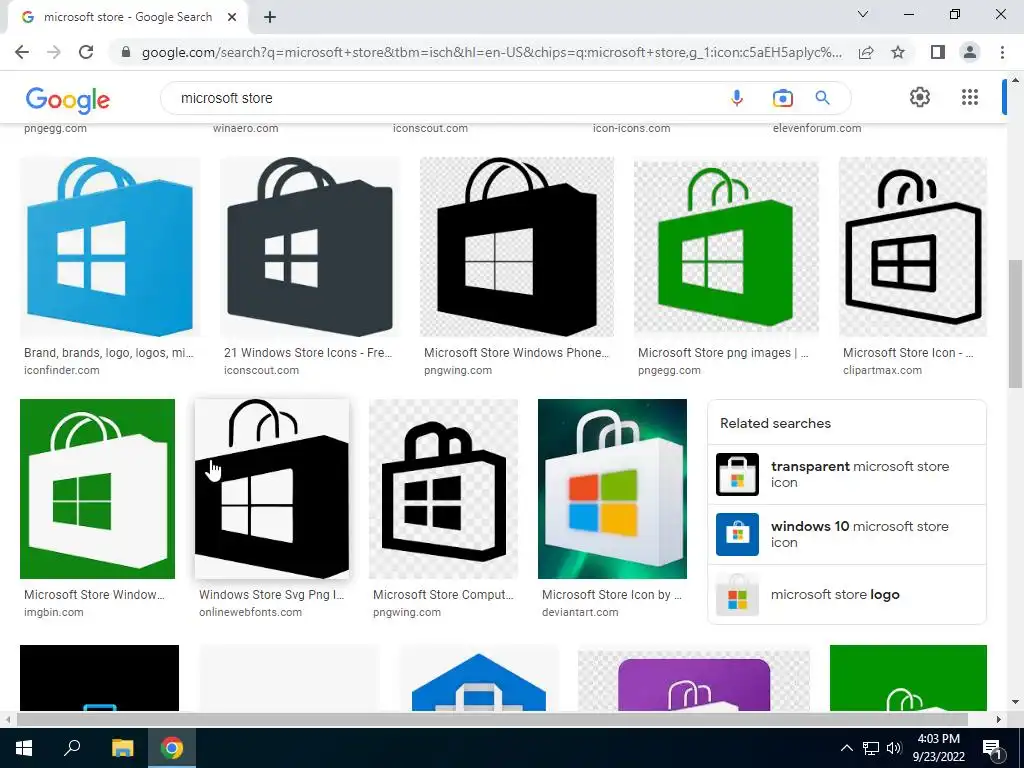Image resolution: width=1024 pixels, height=768 pixels.
Task: Open pngegg.com link under Microsoft Store png images
Action: (x=669, y=370)
